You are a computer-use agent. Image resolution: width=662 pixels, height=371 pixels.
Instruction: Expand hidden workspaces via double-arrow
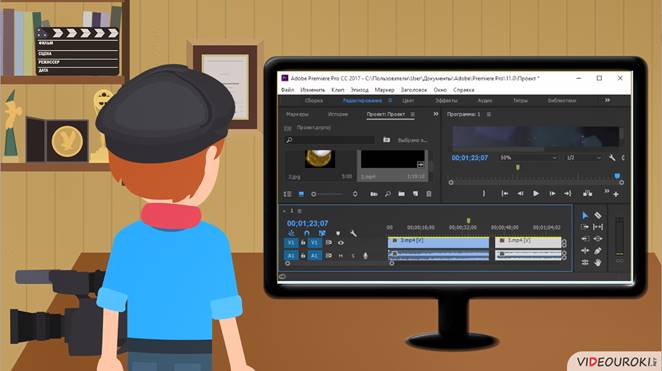pyautogui.click(x=607, y=100)
